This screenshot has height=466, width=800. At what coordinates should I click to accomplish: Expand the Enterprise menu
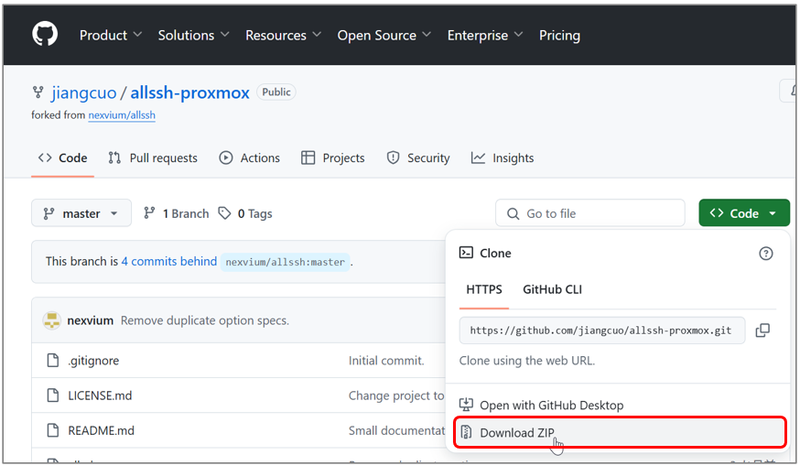[485, 35]
